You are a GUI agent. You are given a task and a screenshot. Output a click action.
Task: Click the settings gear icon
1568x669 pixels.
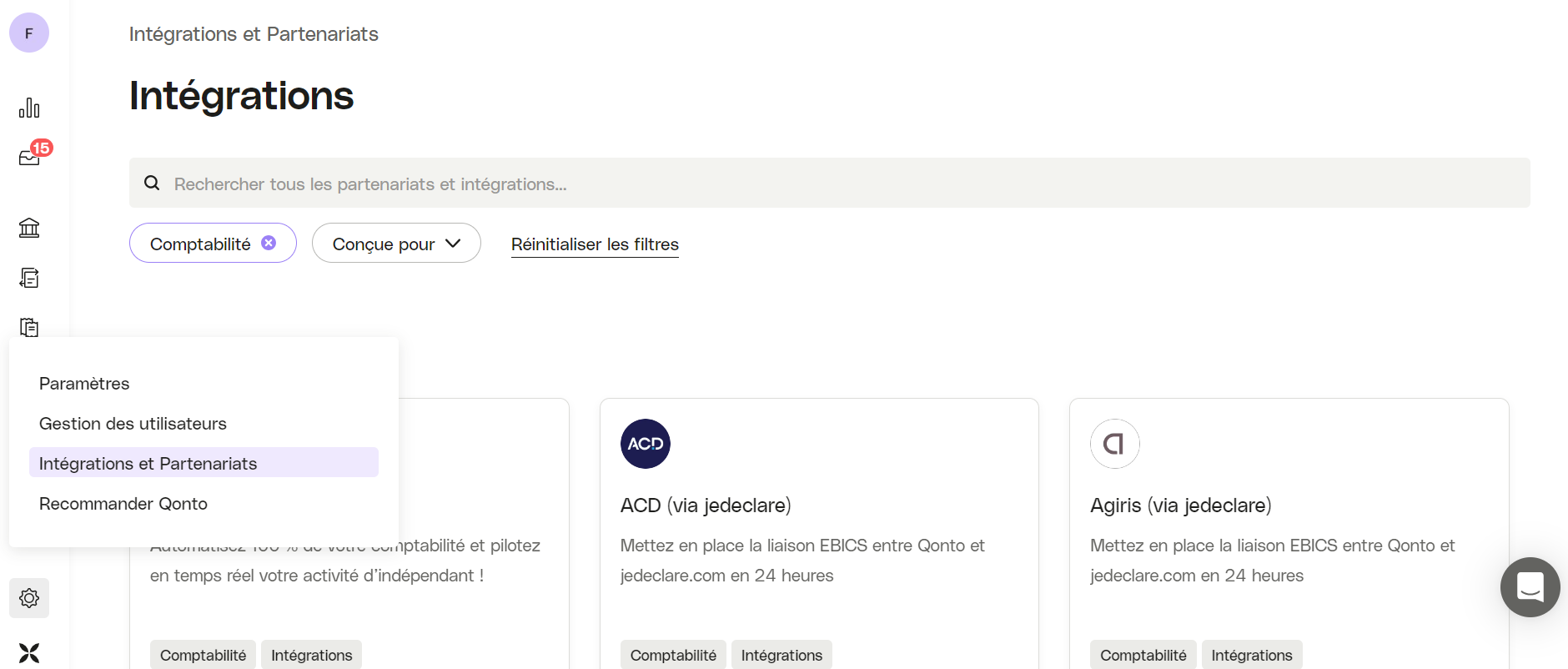tap(29, 598)
